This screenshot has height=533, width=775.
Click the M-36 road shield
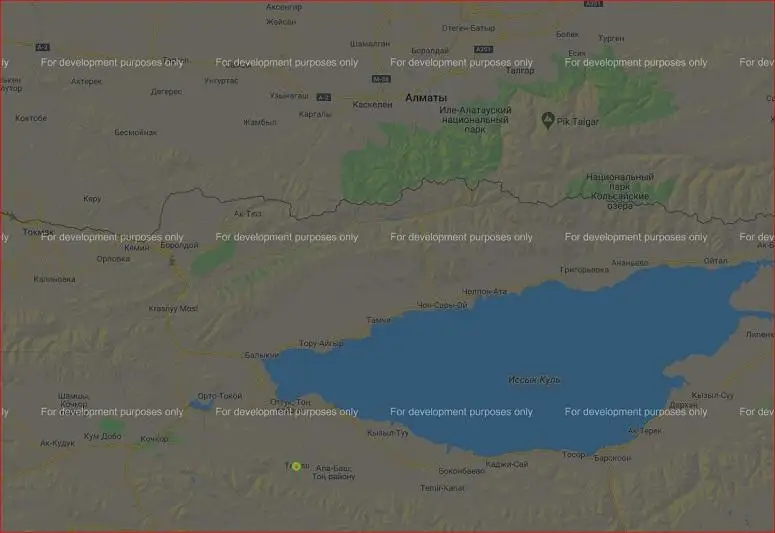click(381, 79)
